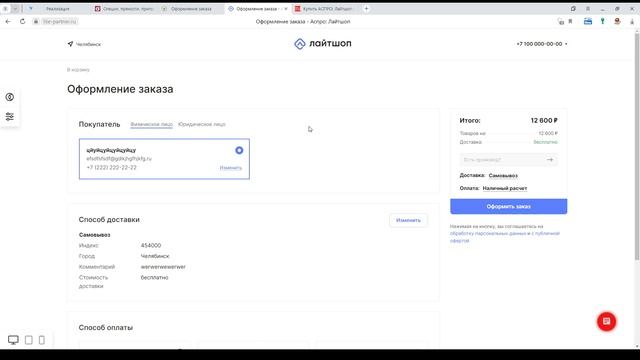Switch to desktop preview monitor icon

[x=13, y=340]
